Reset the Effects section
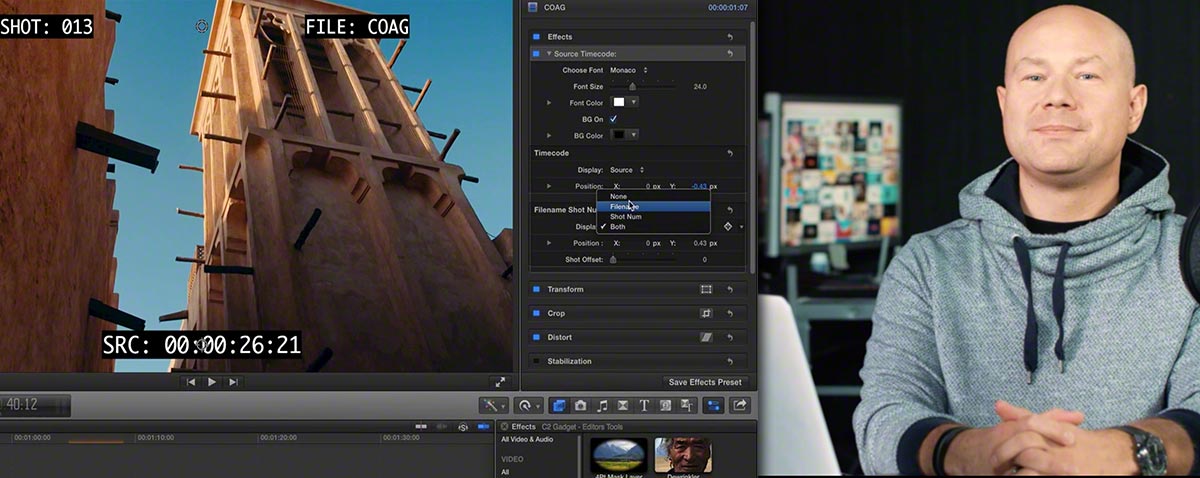Image resolution: width=1200 pixels, height=478 pixels. tap(731, 37)
